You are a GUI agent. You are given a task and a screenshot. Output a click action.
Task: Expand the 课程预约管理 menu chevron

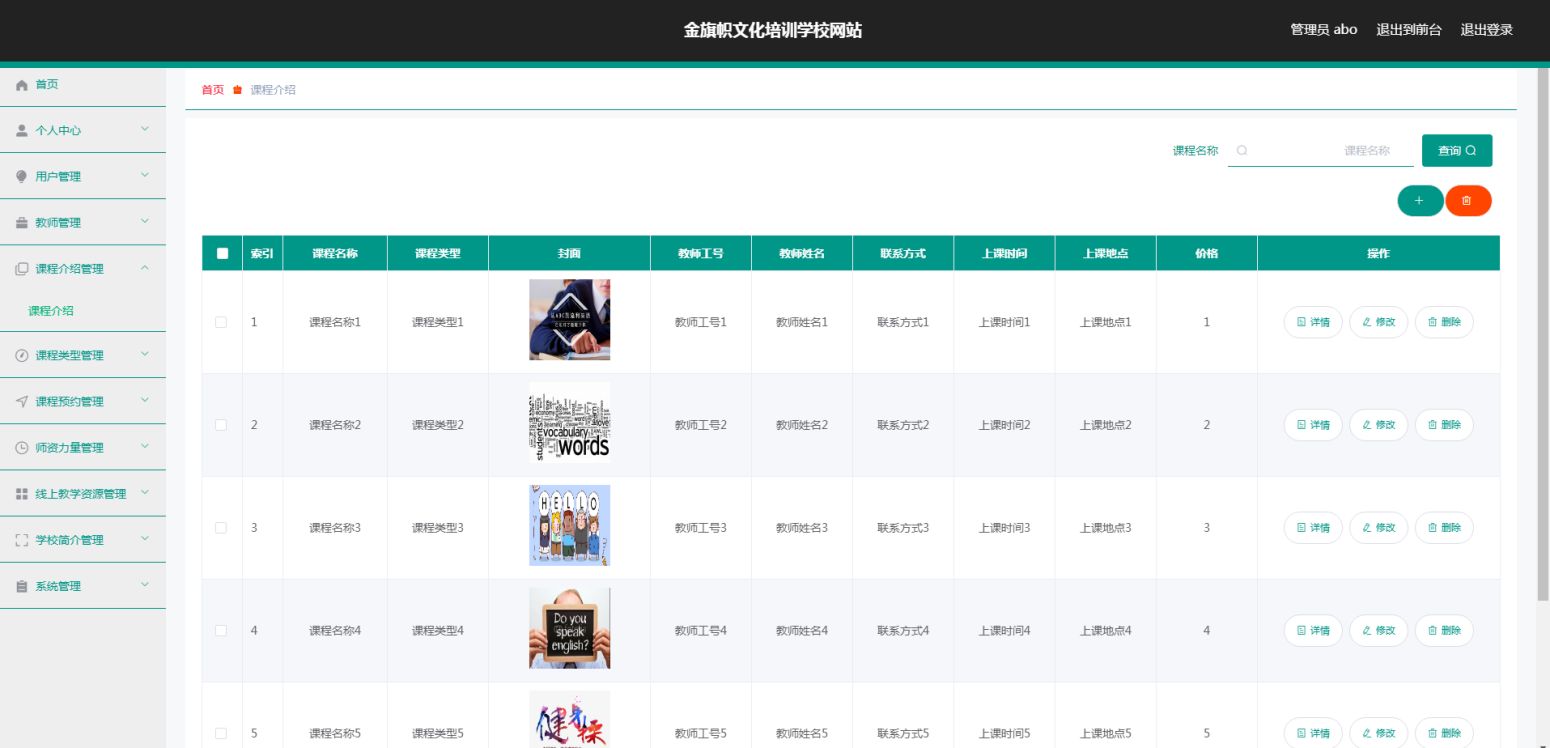click(x=145, y=400)
